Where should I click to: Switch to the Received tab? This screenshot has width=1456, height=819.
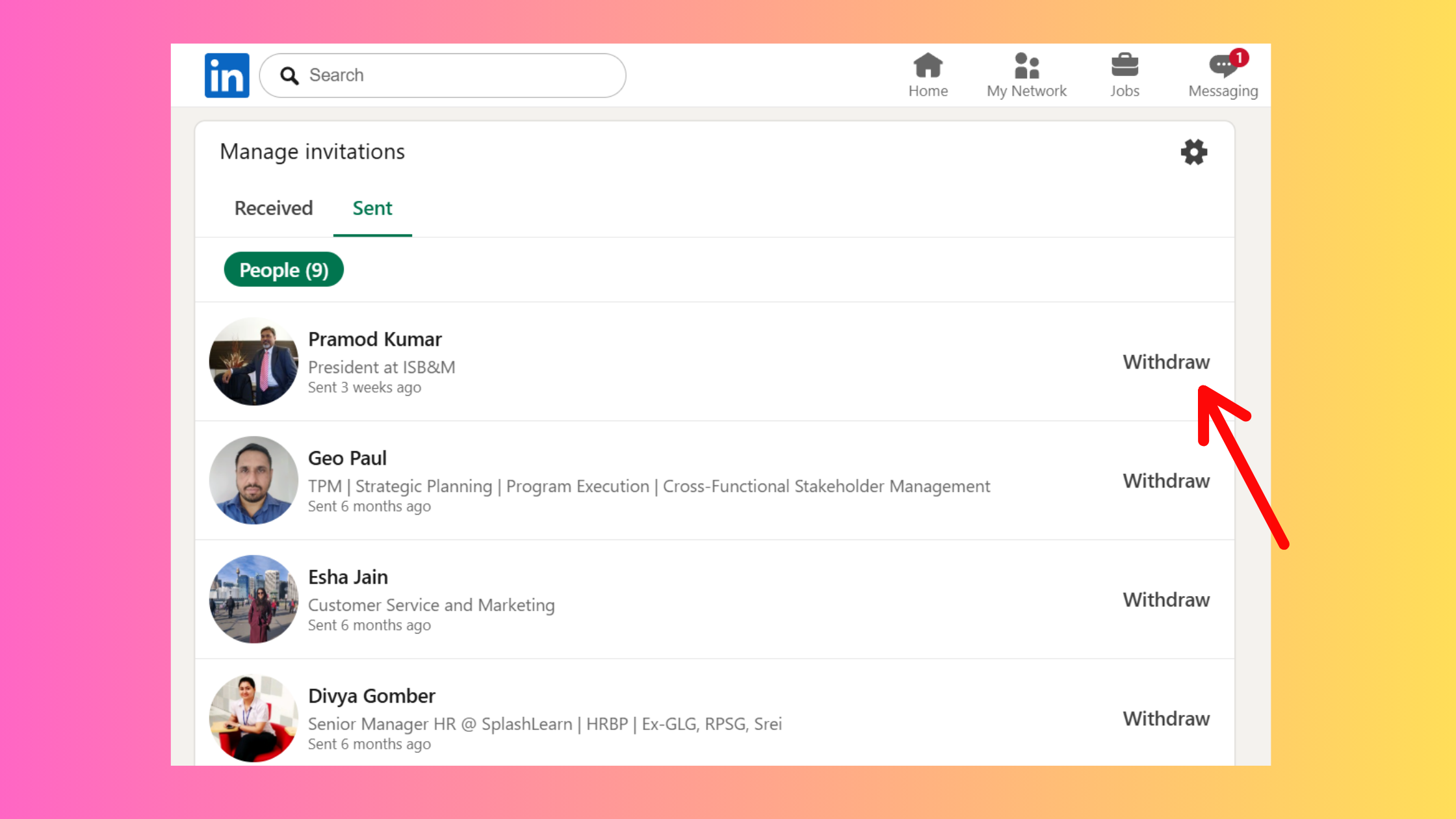[274, 208]
